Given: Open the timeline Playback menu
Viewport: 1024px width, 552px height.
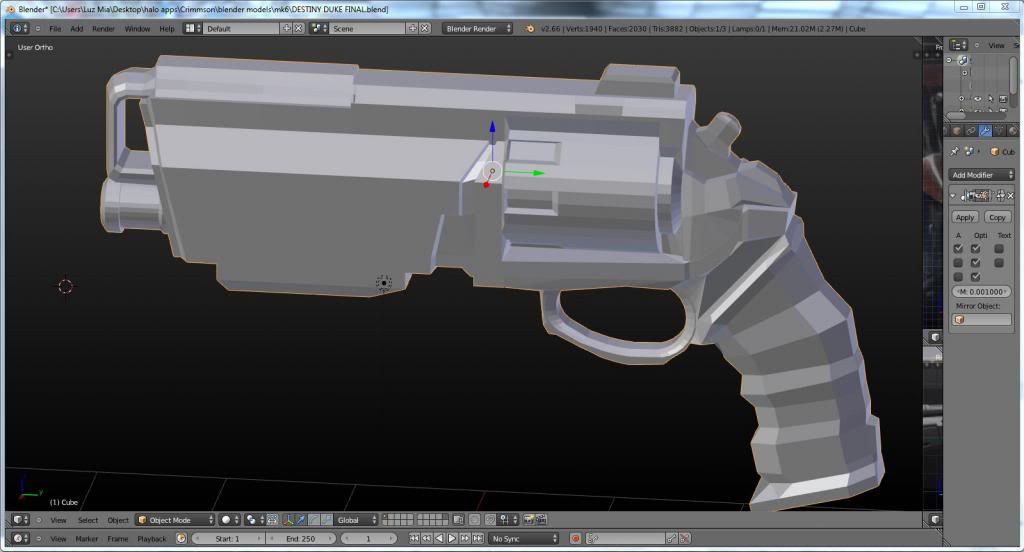Looking at the screenshot, I should (152, 539).
